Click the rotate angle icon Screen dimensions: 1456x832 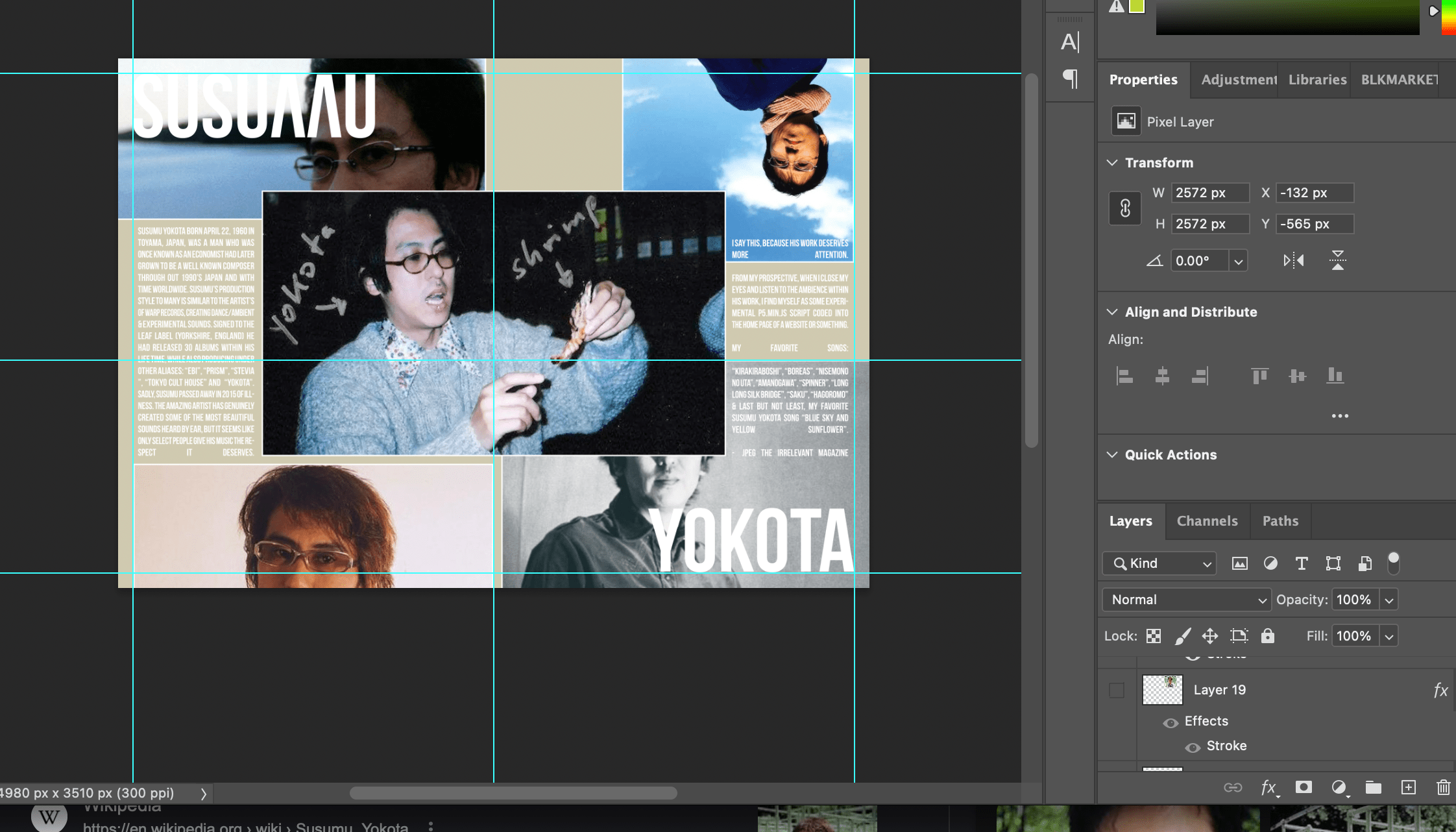tap(1154, 261)
